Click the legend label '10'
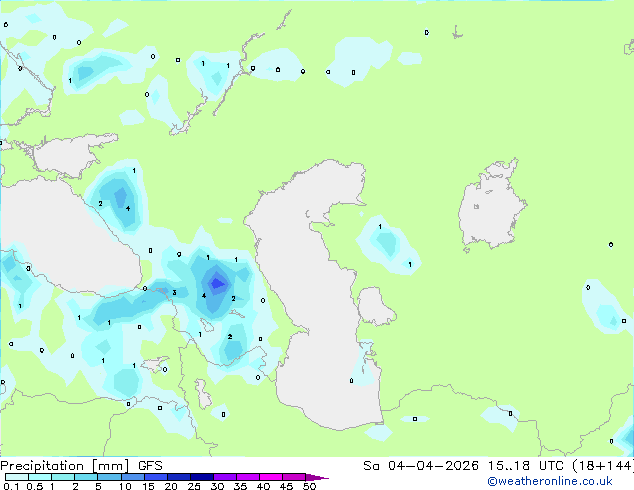This screenshot has height=490, width=634. (x=125, y=486)
